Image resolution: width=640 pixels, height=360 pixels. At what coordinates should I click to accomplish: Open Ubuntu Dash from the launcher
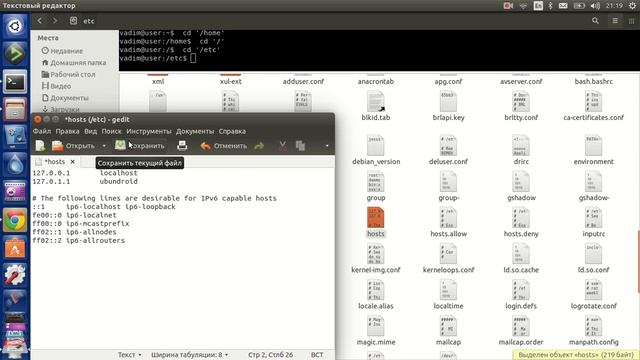click(15, 27)
